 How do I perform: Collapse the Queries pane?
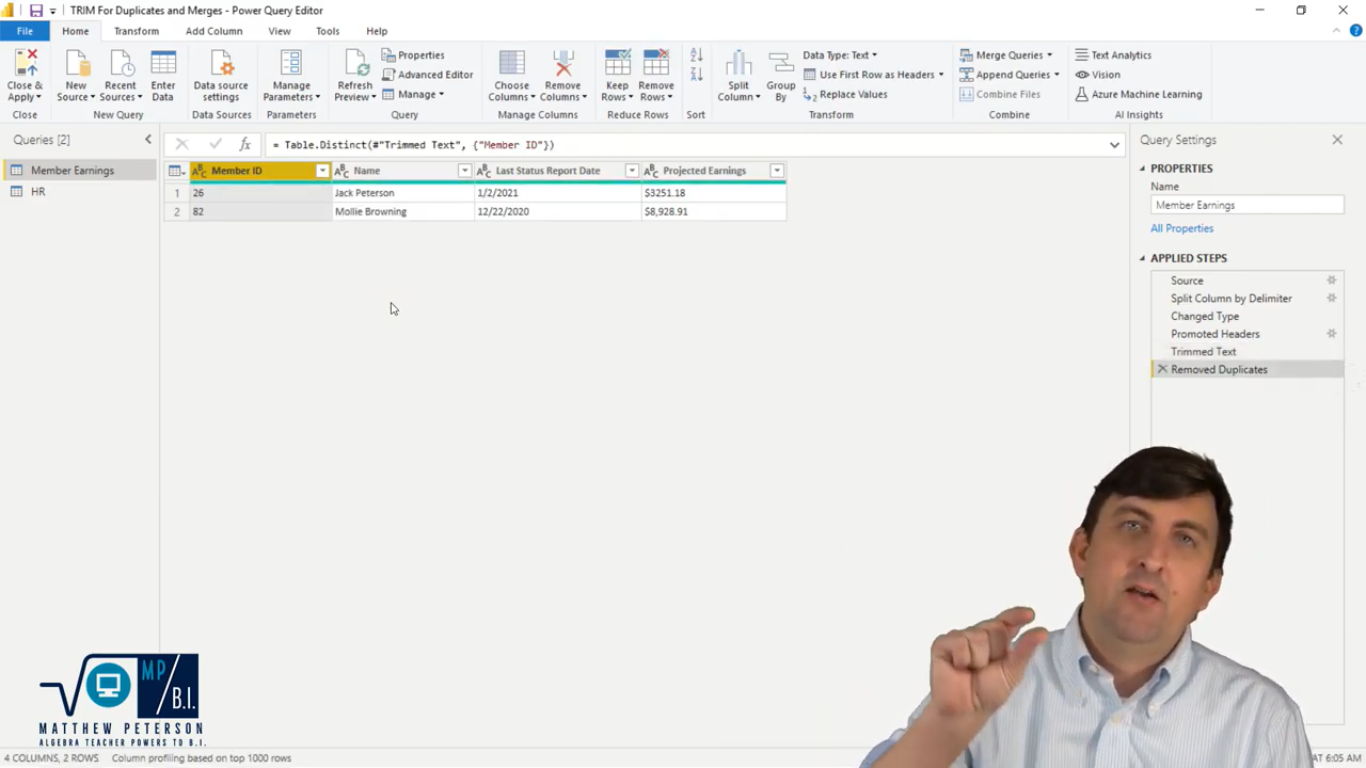tap(148, 140)
